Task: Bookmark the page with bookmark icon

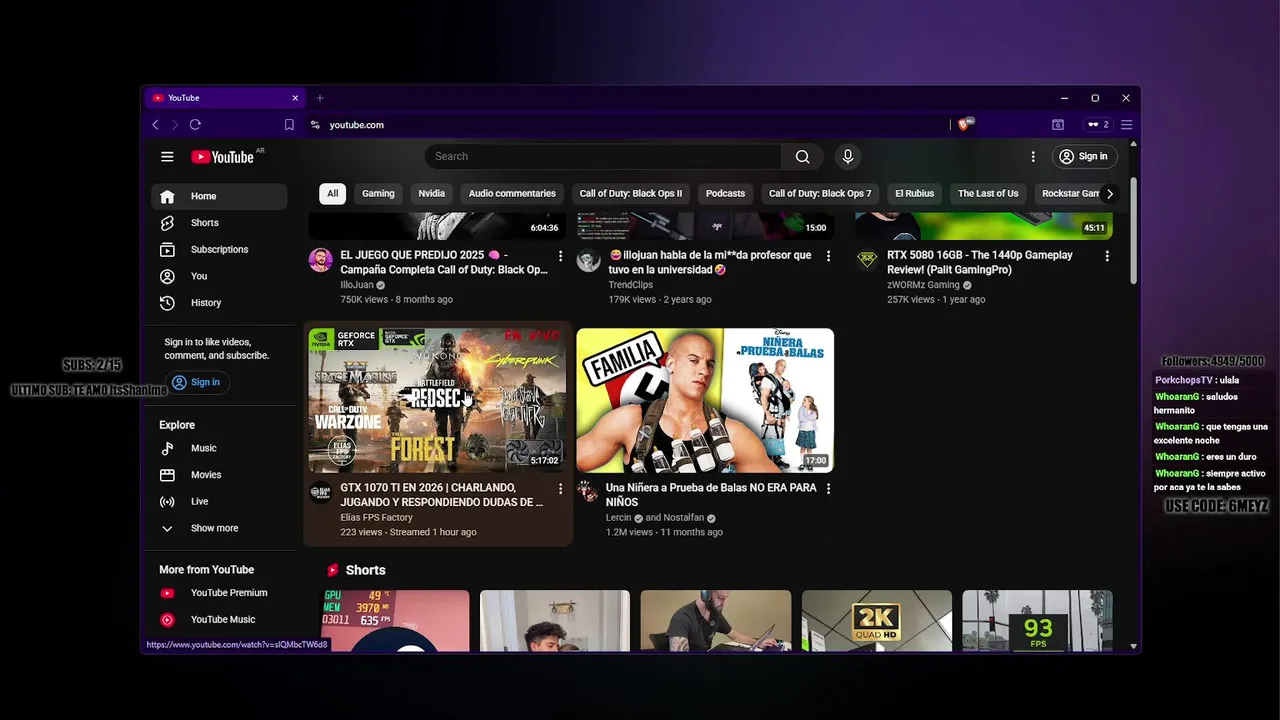Action: [289, 125]
